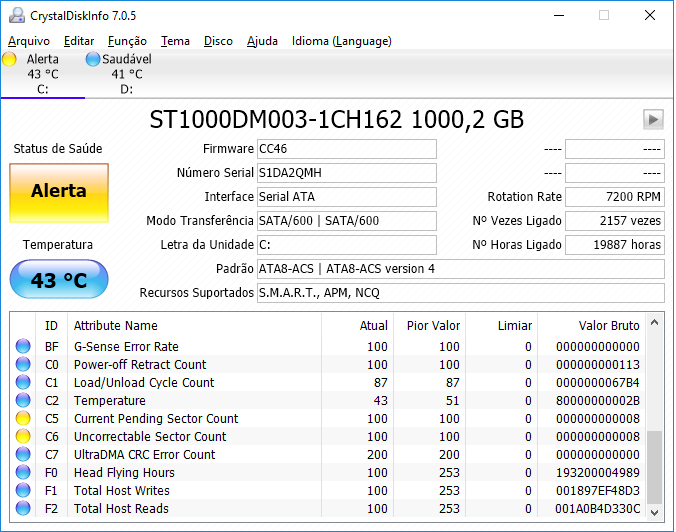Select the Total Host Reads row
Viewport: 676px width, 532px height.
pos(328,508)
